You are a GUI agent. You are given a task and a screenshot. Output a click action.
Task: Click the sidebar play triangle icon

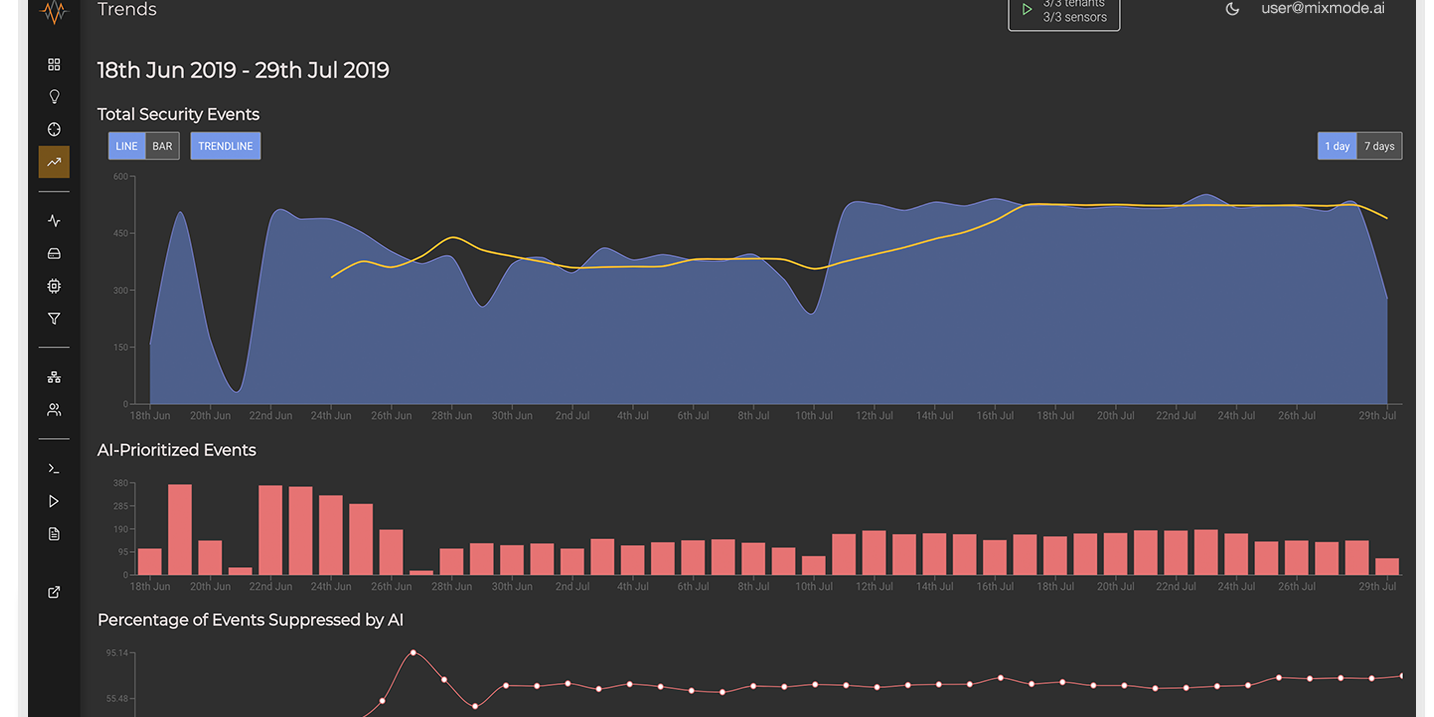(54, 501)
